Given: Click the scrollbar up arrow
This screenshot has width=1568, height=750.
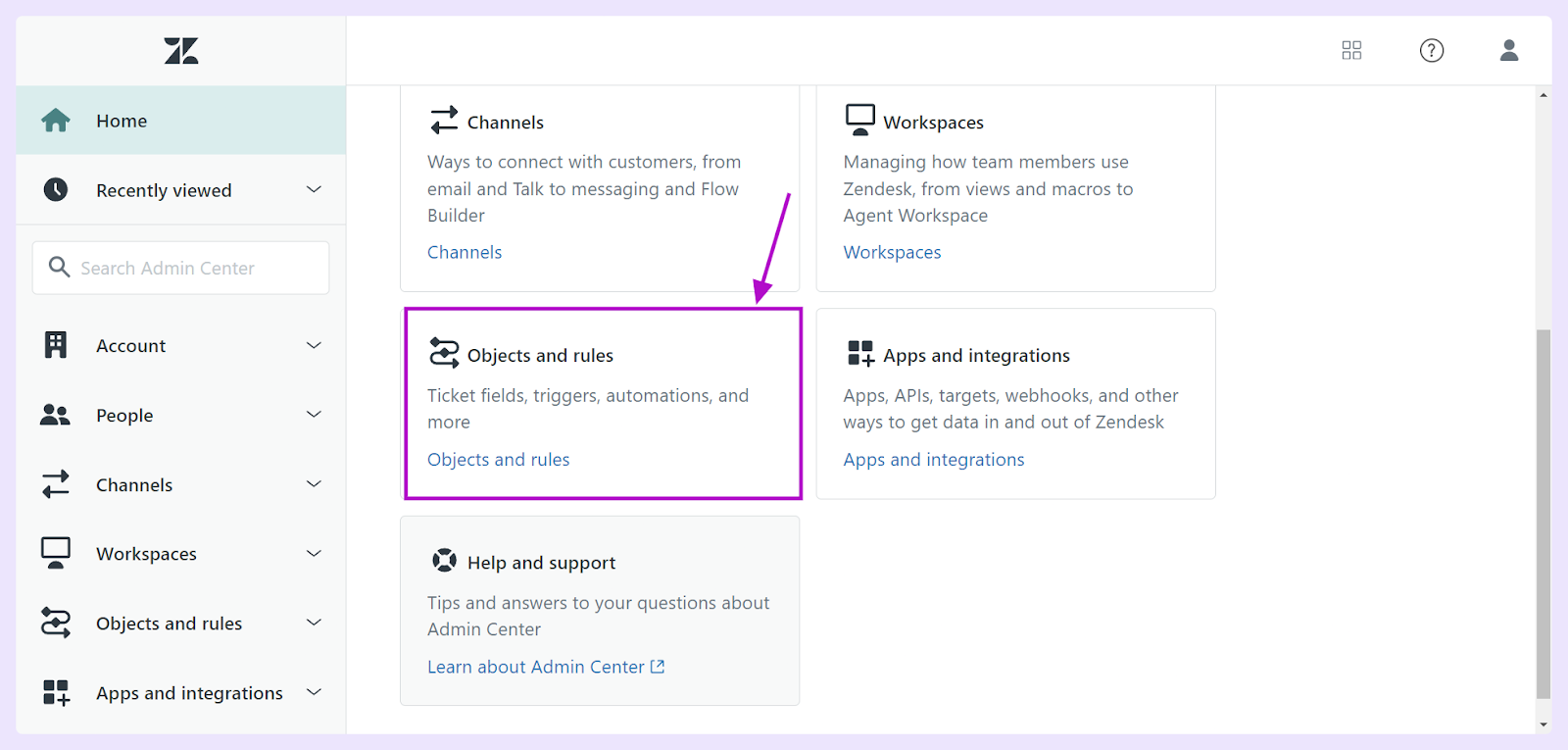Looking at the screenshot, I should tap(1543, 95).
